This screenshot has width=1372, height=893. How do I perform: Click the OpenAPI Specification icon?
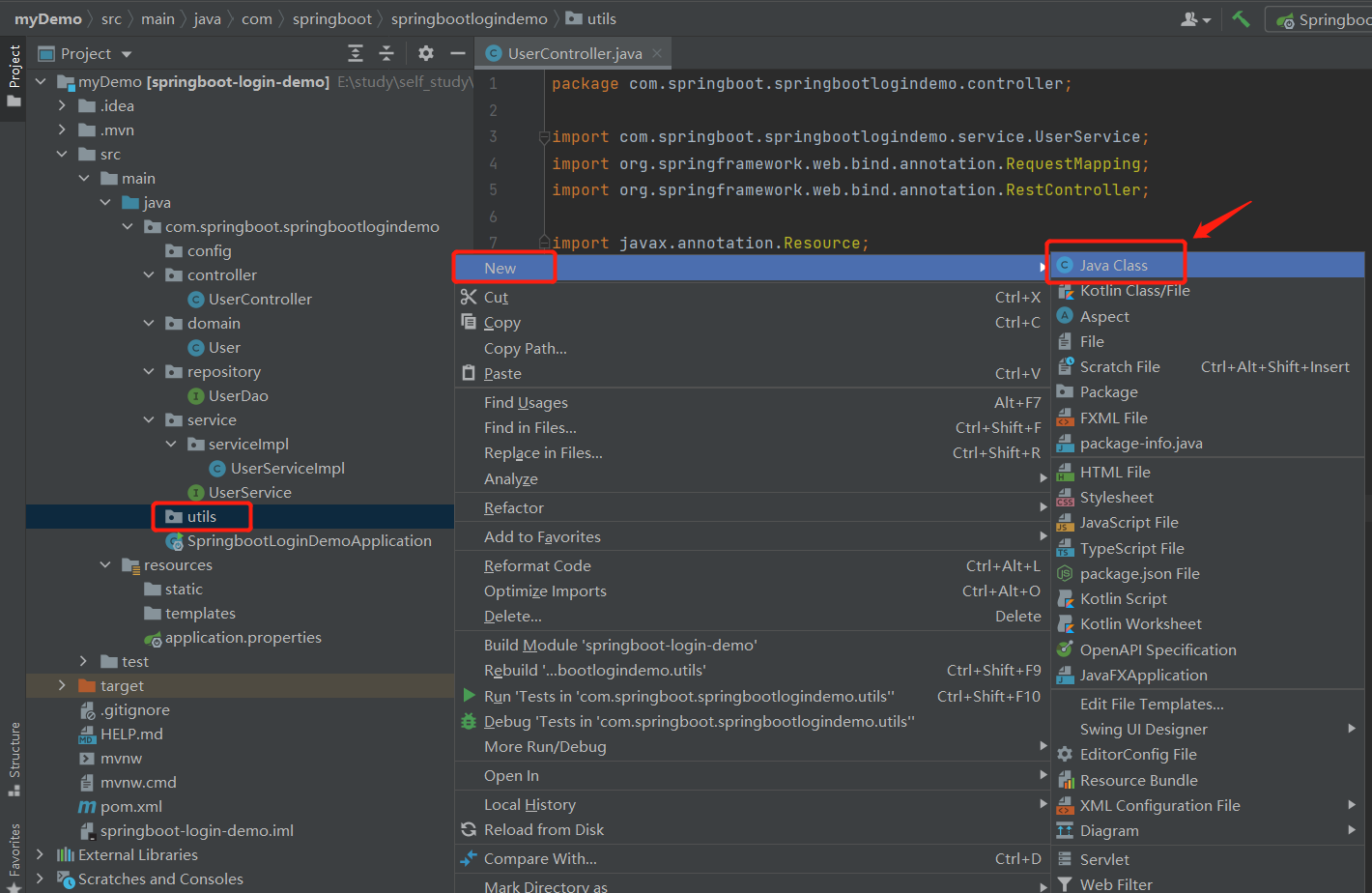click(x=1065, y=649)
